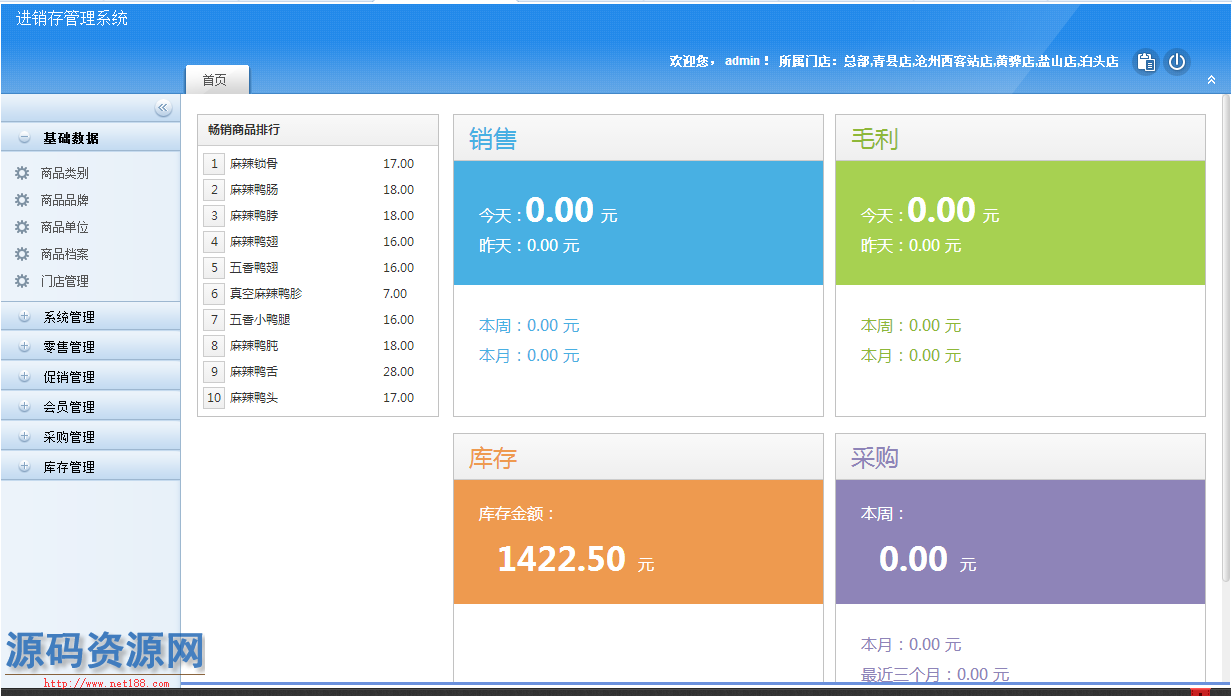The height and width of the screenshot is (696, 1232).
Task: Click gear icon beside 门店管理
Action: (x=22, y=281)
